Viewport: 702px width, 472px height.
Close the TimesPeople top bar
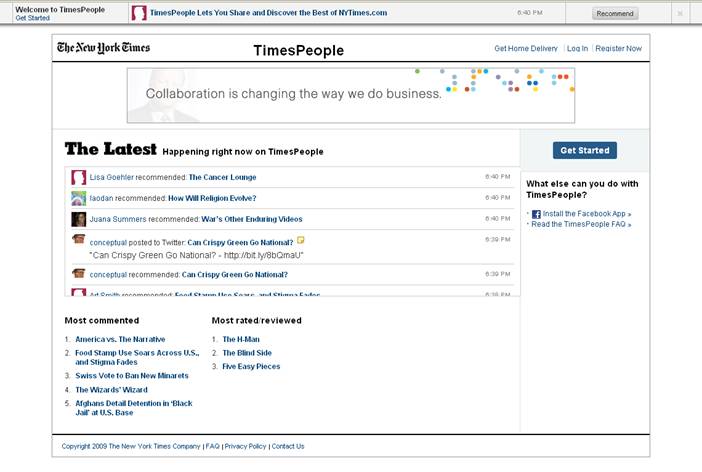tap(680, 13)
